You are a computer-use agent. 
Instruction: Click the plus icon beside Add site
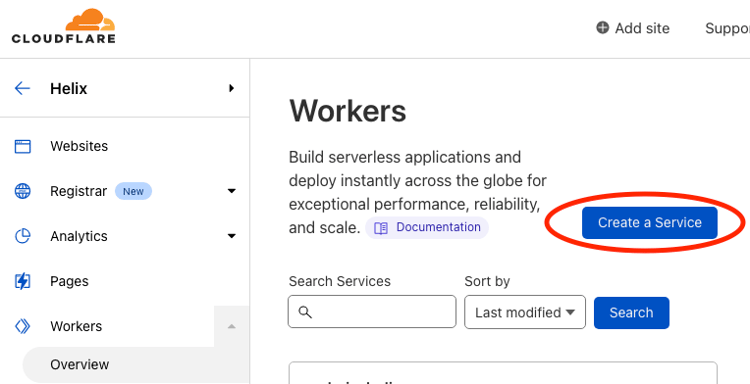point(603,28)
